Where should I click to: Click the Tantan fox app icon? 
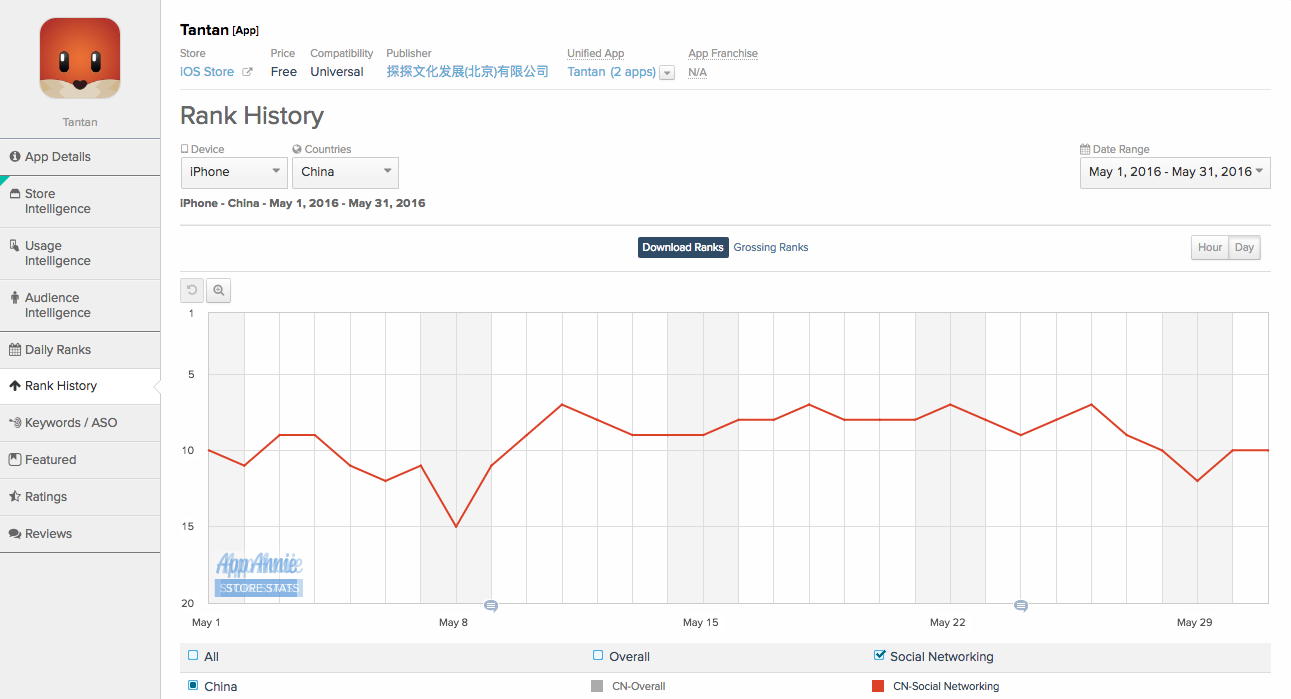(x=80, y=58)
